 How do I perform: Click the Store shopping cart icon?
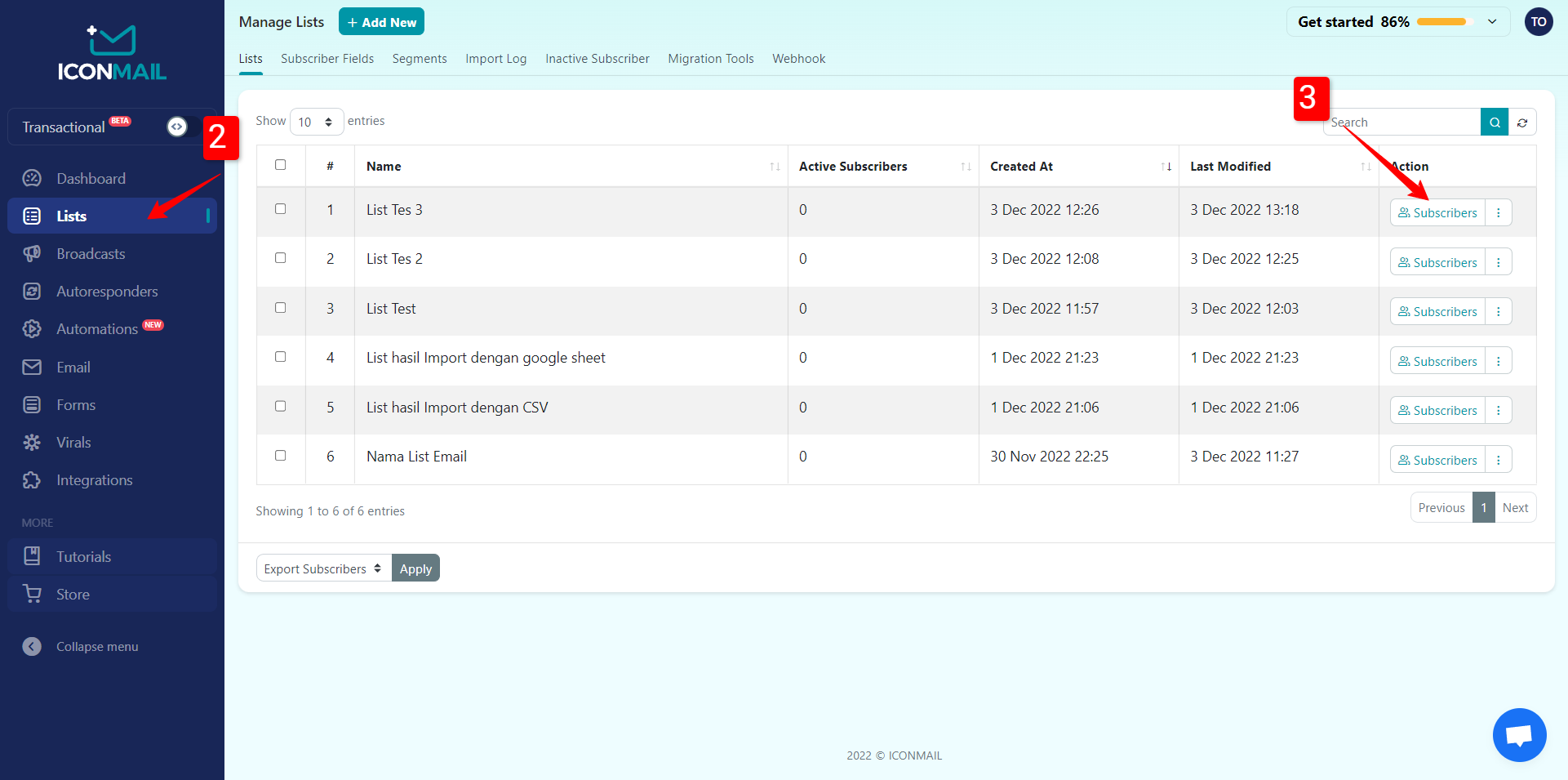(32, 595)
